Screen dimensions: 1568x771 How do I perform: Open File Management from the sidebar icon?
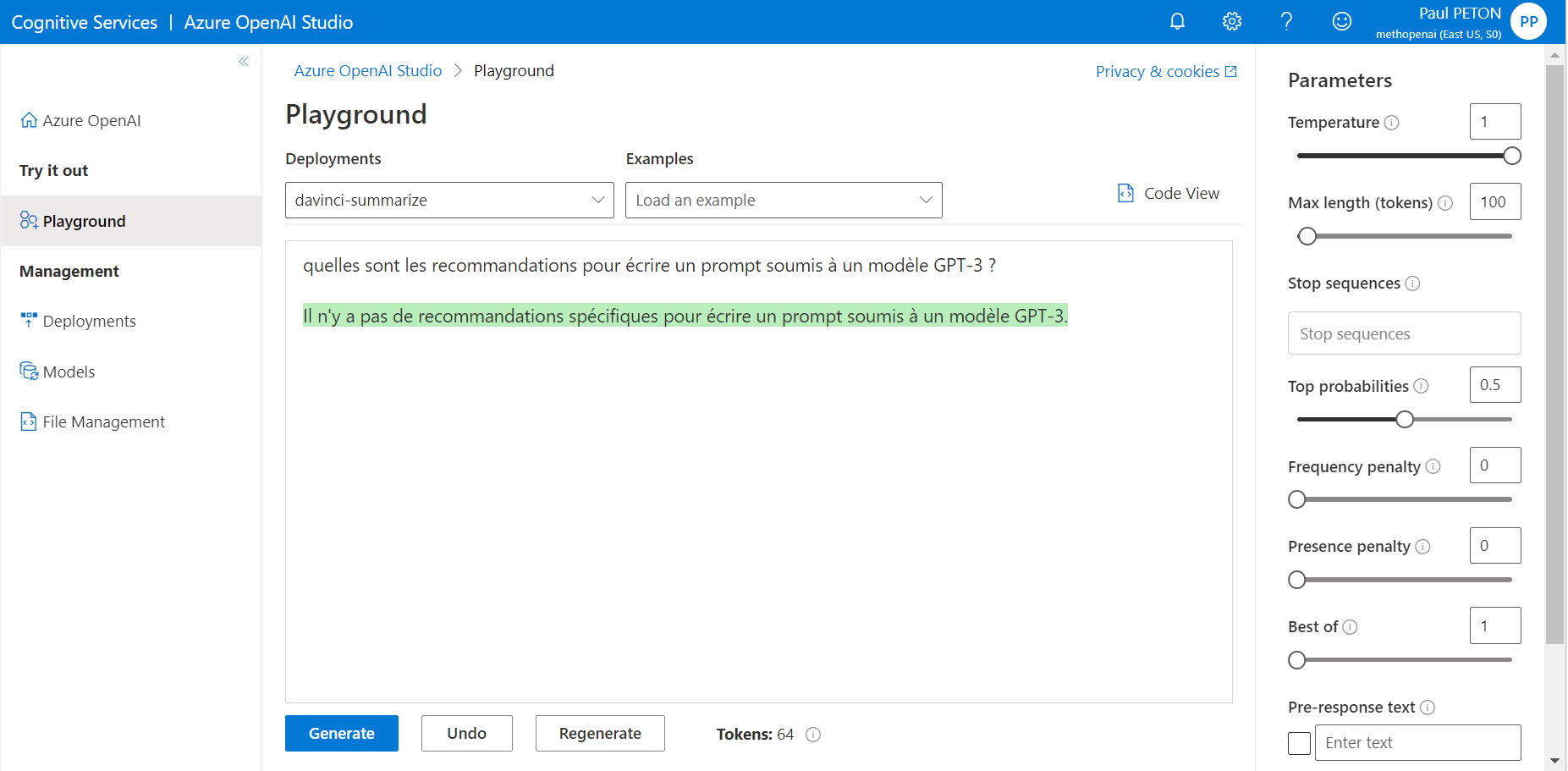pyautogui.click(x=28, y=421)
